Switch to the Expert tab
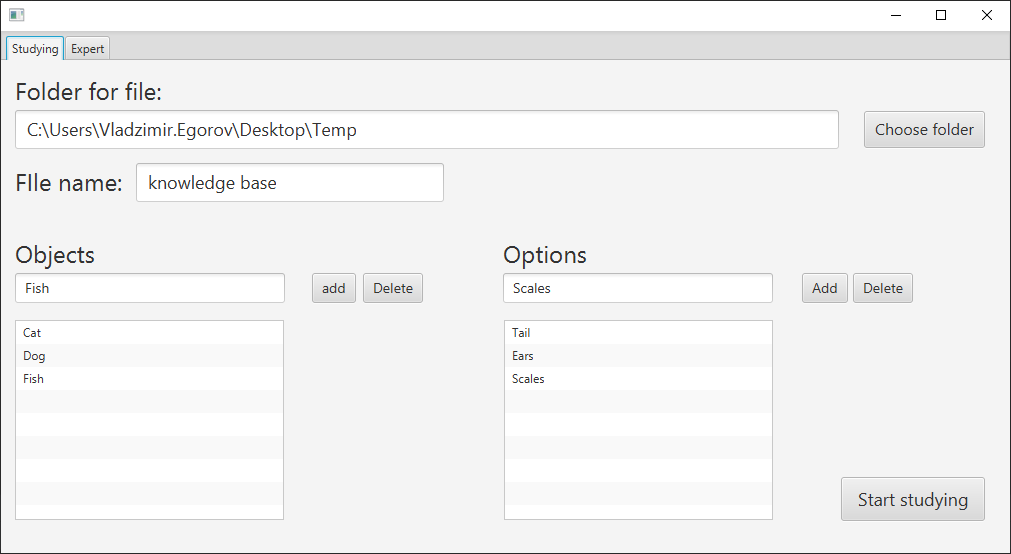Image resolution: width=1011 pixels, height=554 pixels. tap(88, 49)
